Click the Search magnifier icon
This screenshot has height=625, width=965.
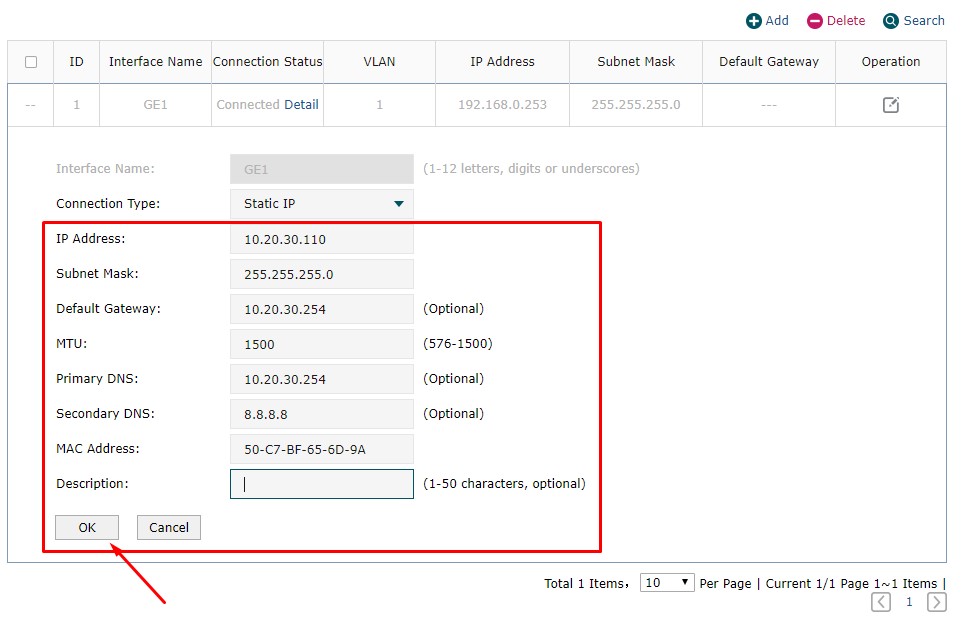pos(890,21)
